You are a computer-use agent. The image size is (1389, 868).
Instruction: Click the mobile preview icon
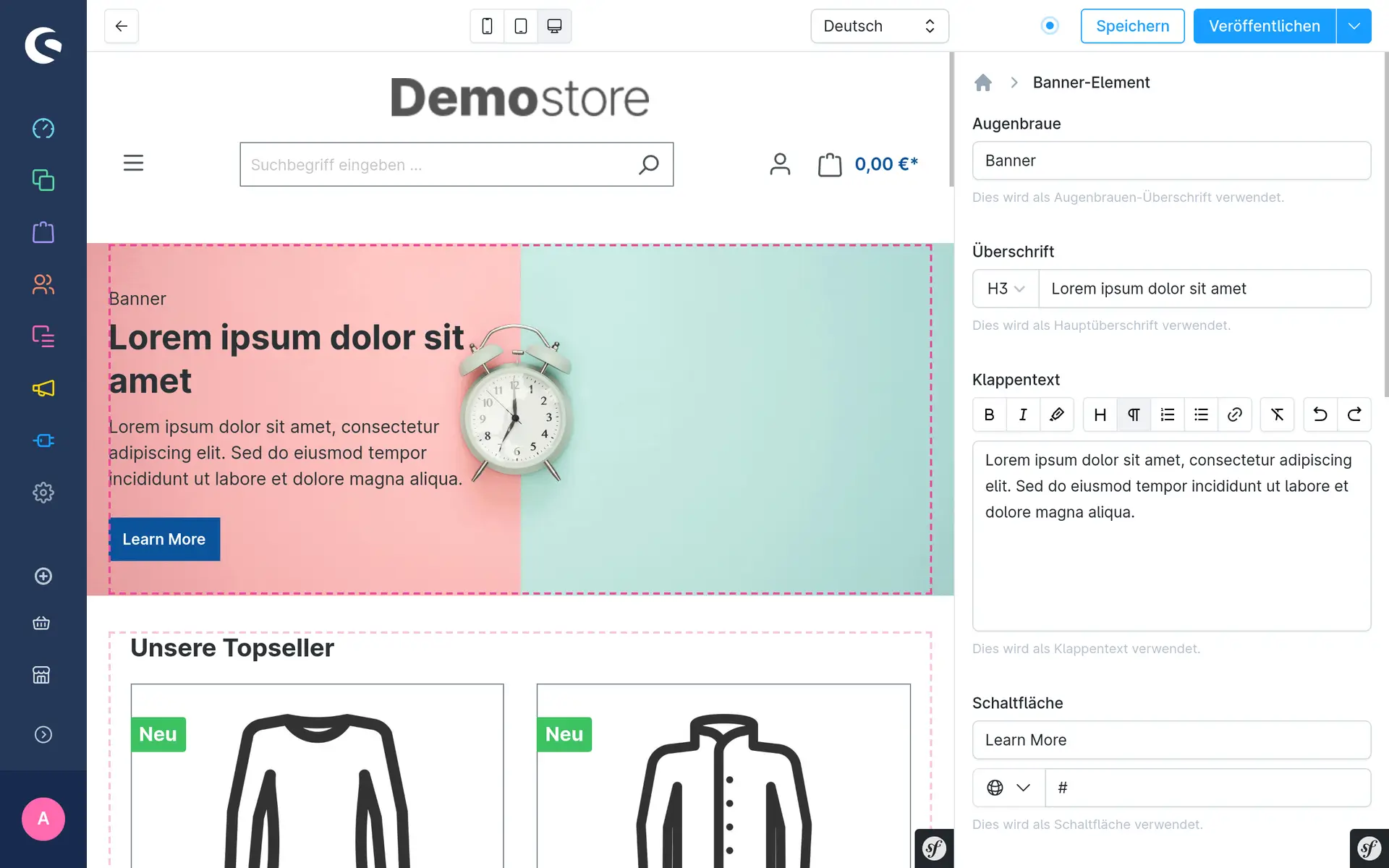pyautogui.click(x=487, y=26)
